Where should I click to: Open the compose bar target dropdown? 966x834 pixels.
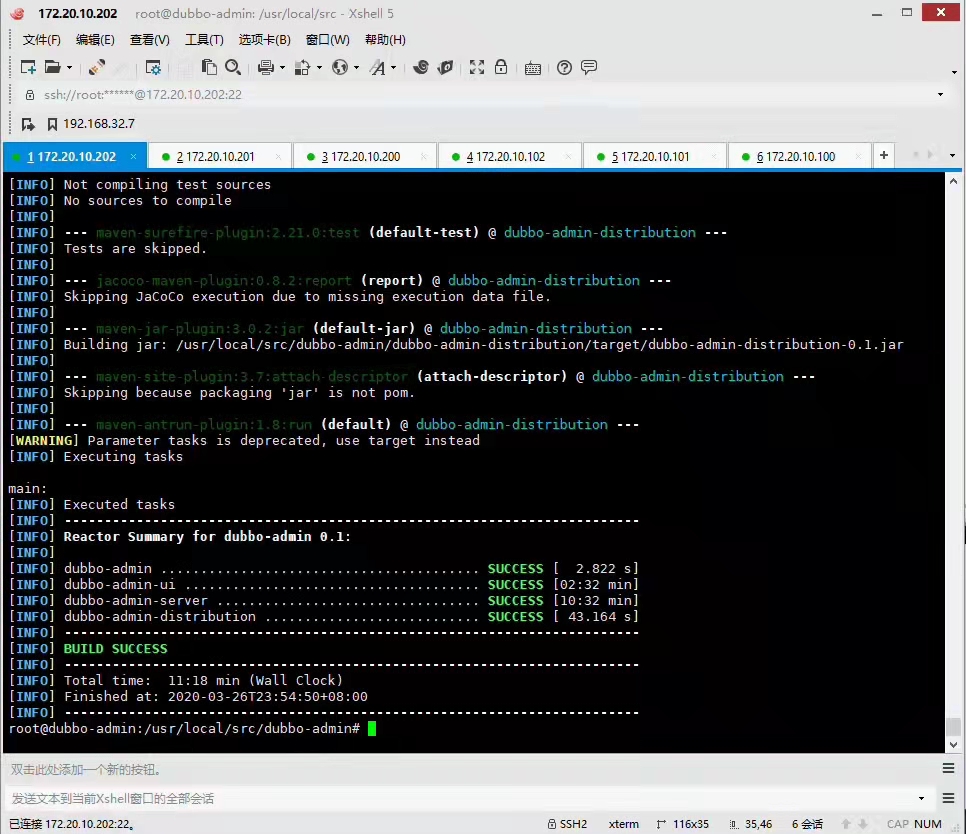(922, 798)
